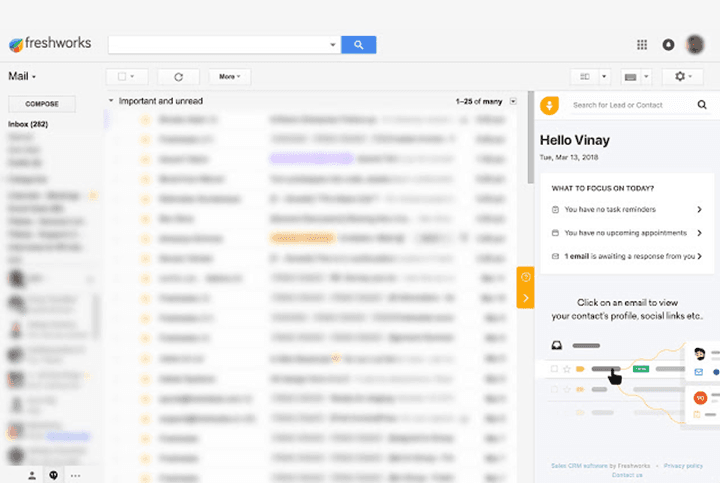Click the Privacy policy link
This screenshot has width=720, height=483.
683,466
